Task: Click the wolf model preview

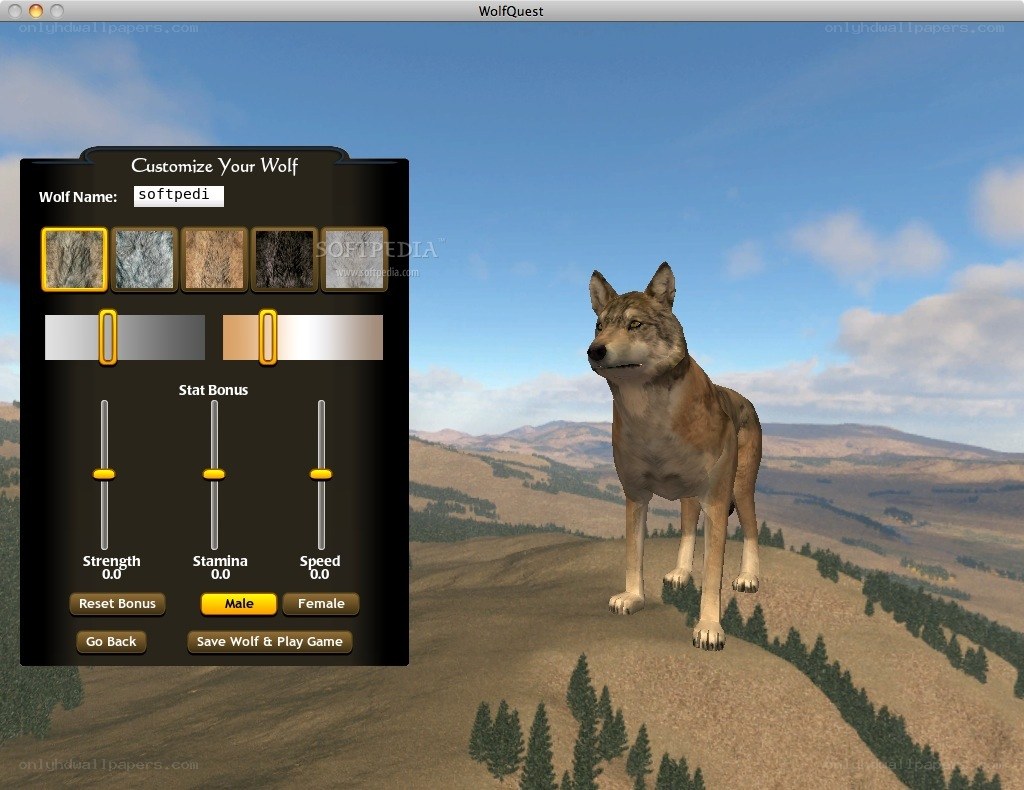Action: coord(673,457)
